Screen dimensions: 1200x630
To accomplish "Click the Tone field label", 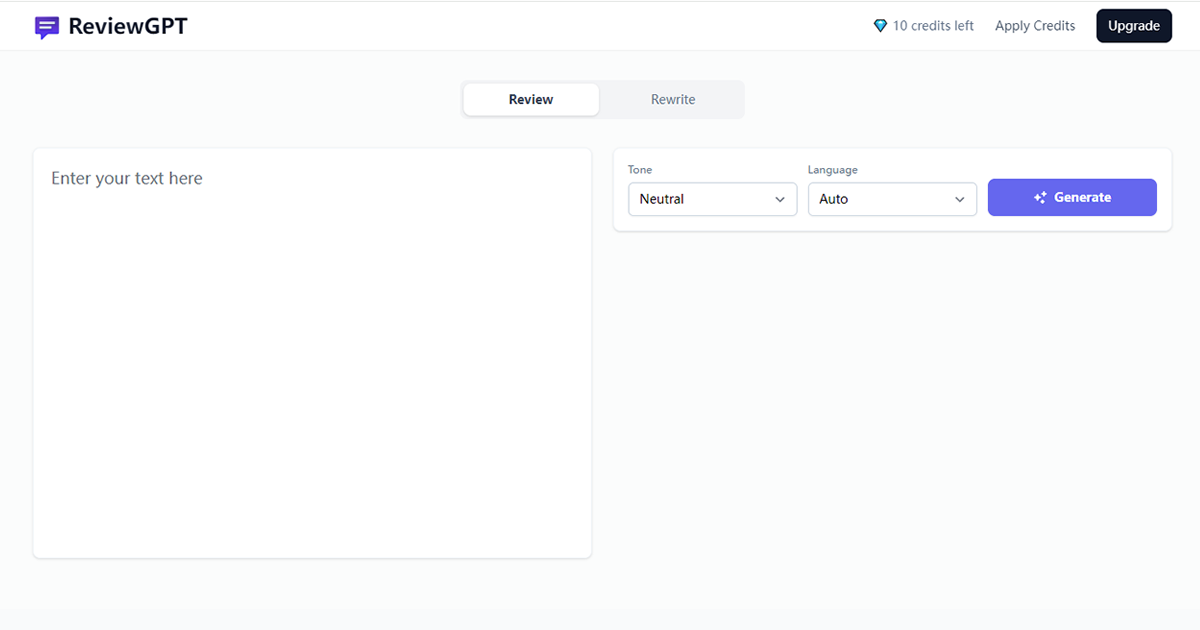I will [640, 170].
